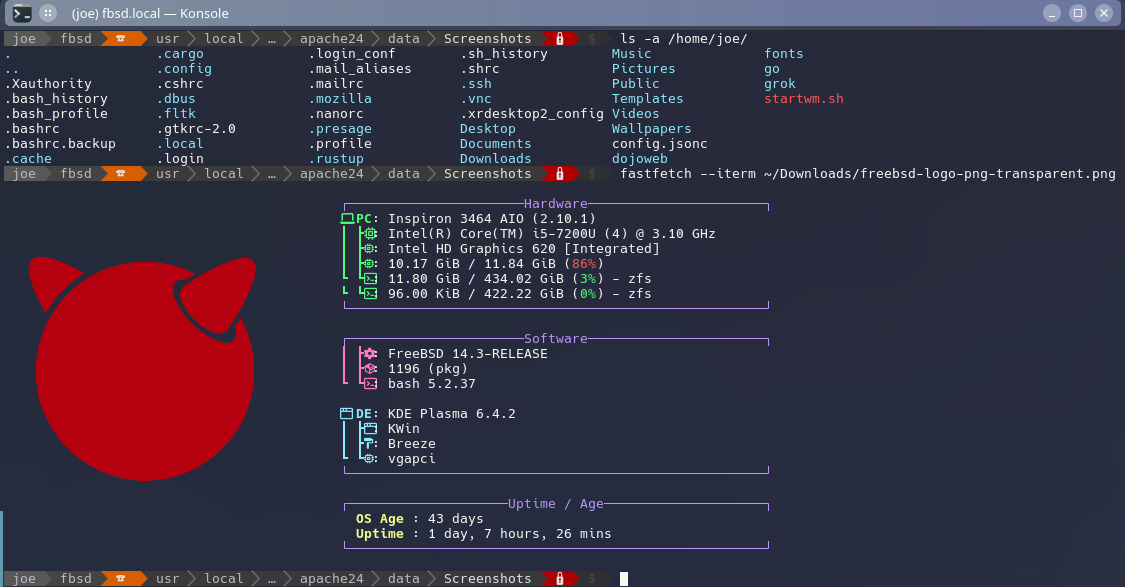This screenshot has width=1125, height=587.
Task: Click the orange phone segment in empty prompt
Action: click(121, 579)
